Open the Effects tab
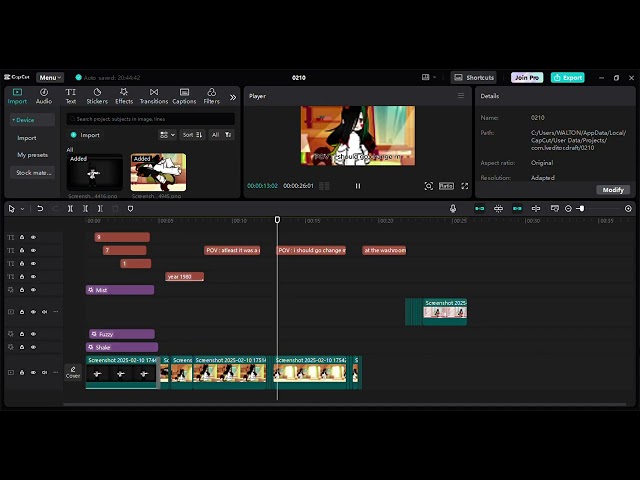 (x=124, y=96)
